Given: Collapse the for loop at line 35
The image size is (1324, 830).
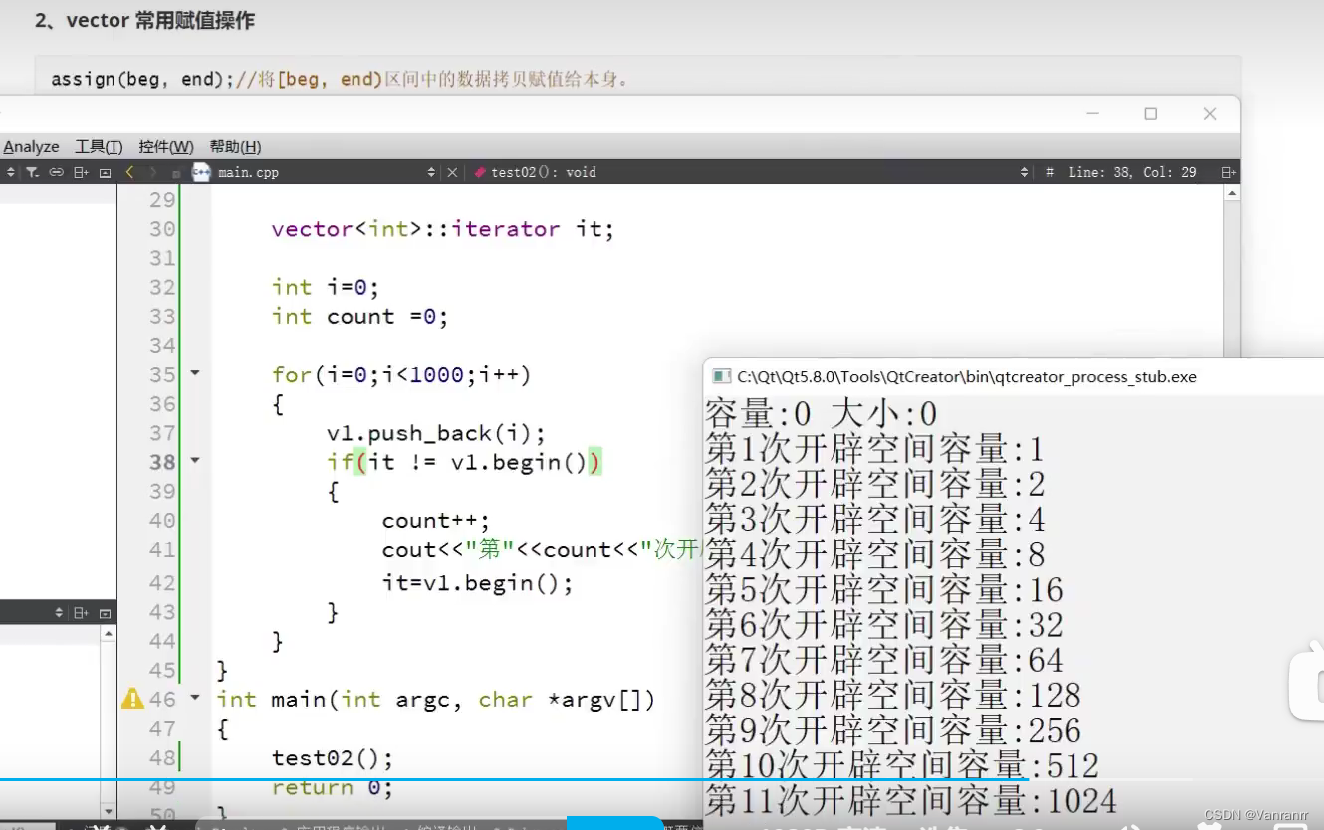Looking at the screenshot, I should click(195, 373).
